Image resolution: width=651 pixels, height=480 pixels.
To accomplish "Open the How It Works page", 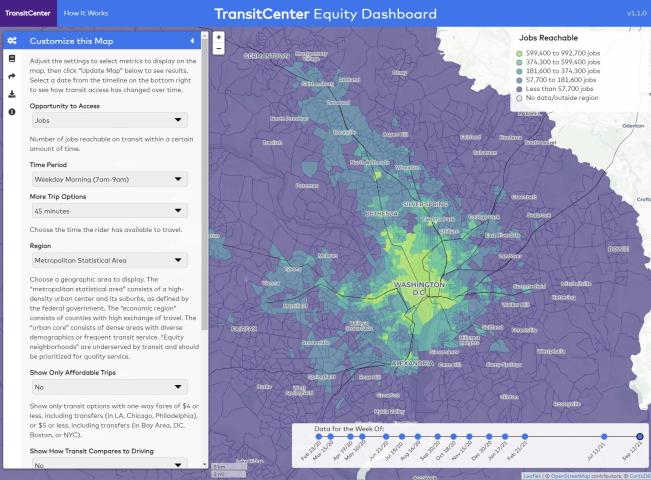I will 86,13.
